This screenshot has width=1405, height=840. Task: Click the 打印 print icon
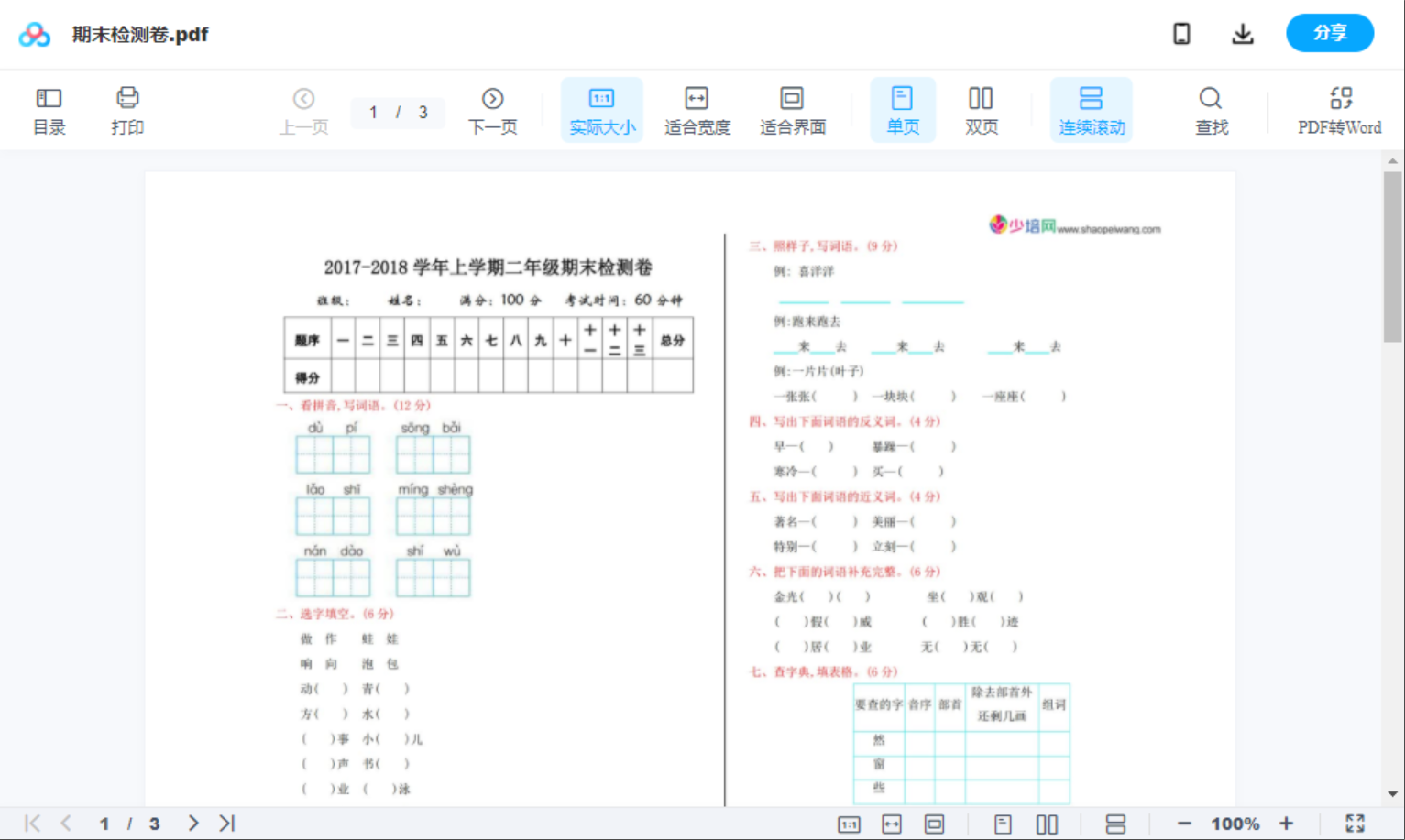tap(127, 111)
